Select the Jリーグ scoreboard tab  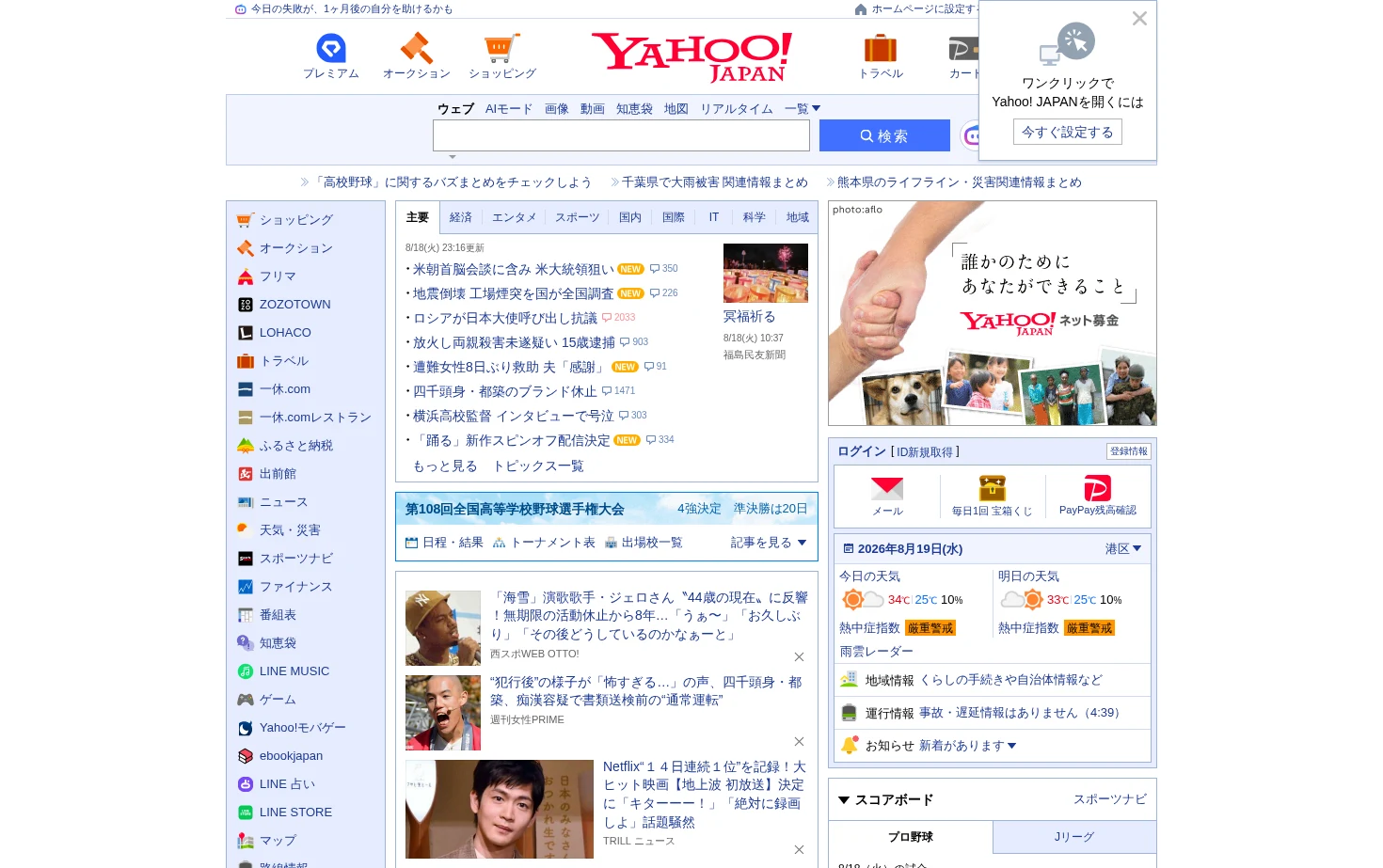[x=1074, y=837]
